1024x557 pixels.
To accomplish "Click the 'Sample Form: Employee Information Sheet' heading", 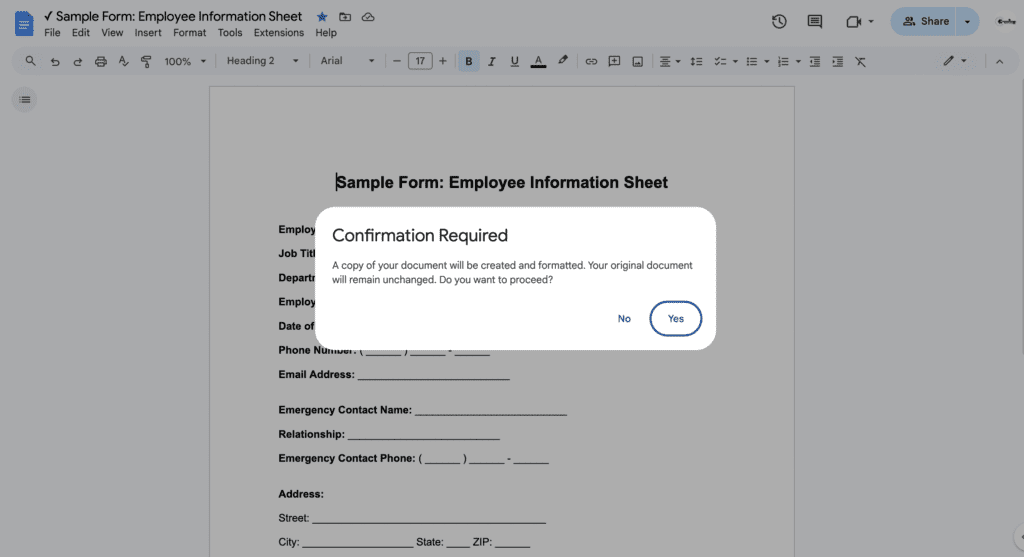I will pyautogui.click(x=502, y=182).
